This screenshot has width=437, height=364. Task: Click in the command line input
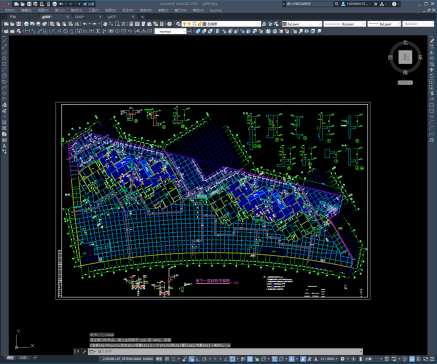pyautogui.click(x=225, y=352)
